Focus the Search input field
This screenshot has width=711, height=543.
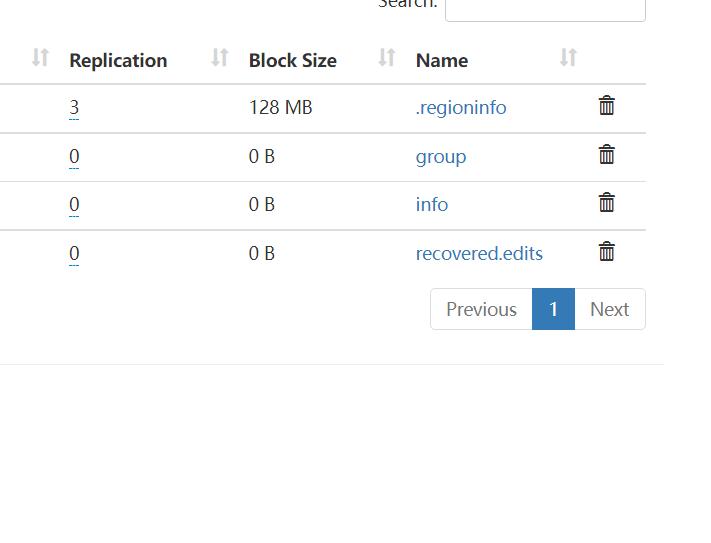tap(545, 8)
